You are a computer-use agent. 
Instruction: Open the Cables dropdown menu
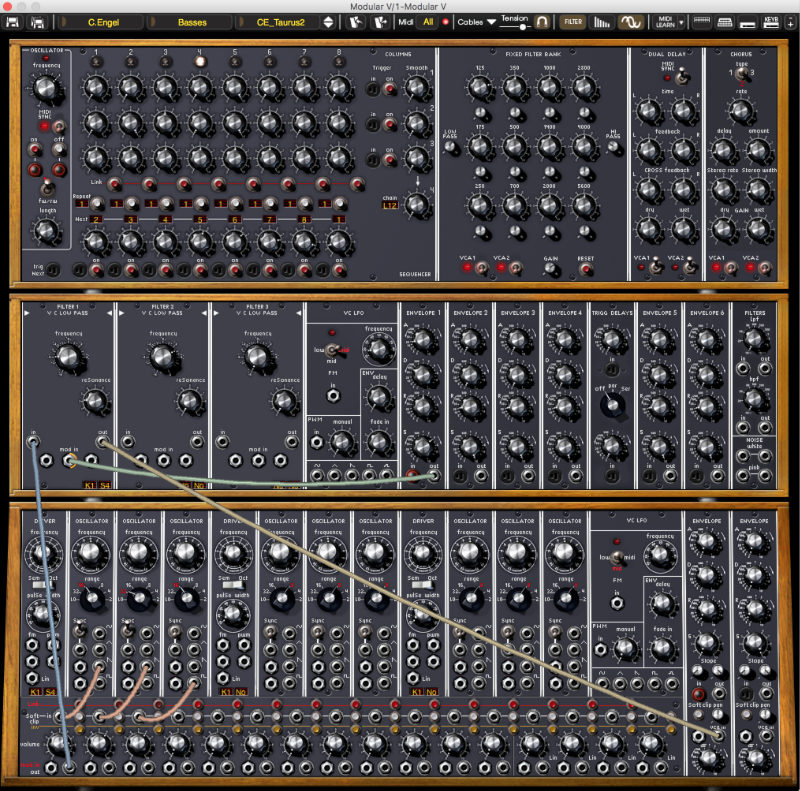476,22
